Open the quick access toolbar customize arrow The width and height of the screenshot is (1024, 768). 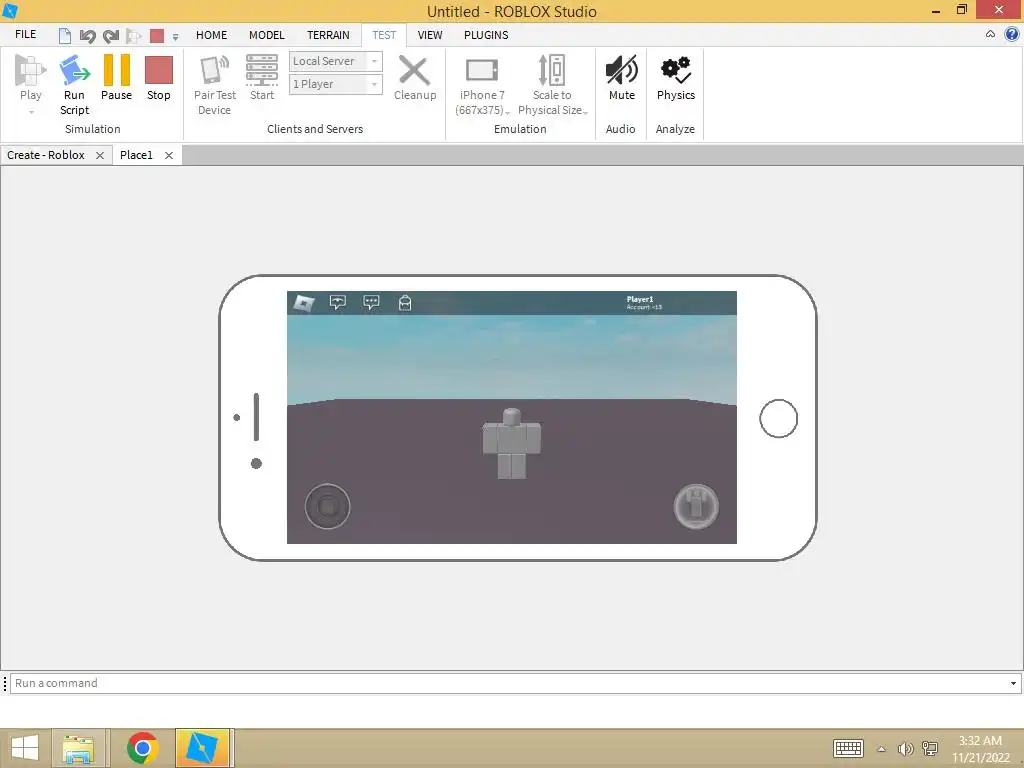176,37
